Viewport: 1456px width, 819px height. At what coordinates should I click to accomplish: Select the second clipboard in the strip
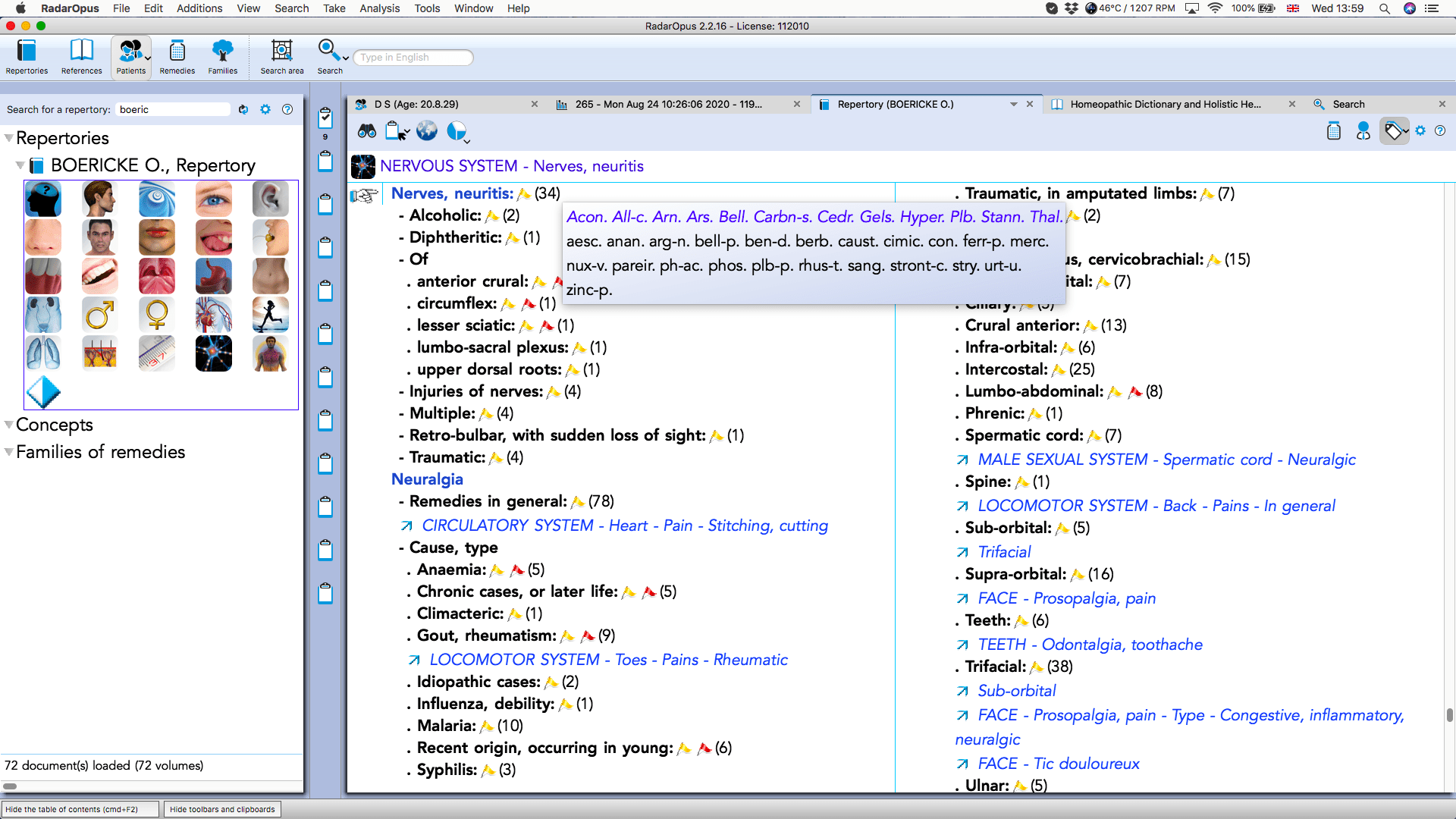pyautogui.click(x=325, y=161)
